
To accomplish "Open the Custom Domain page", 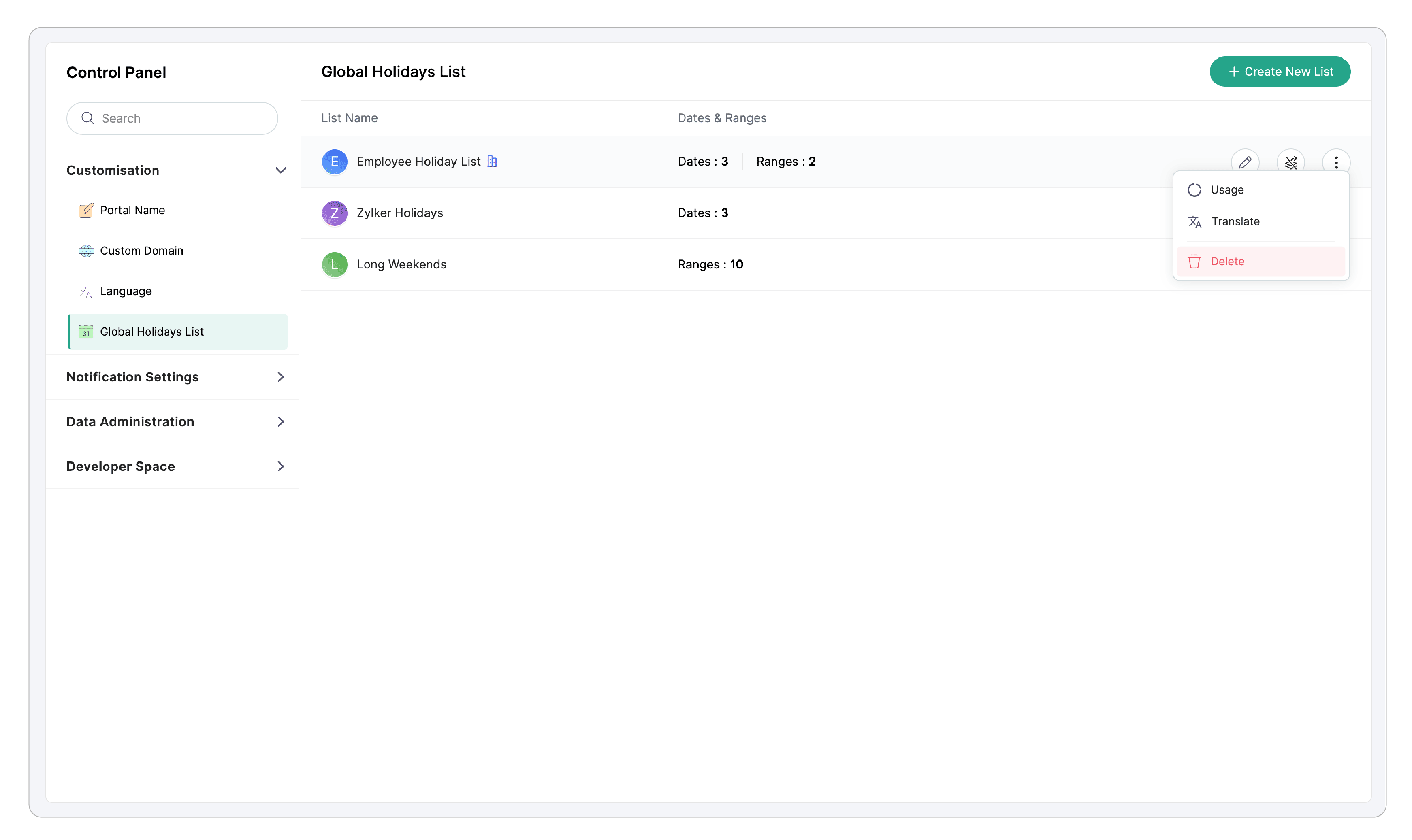I will coord(141,251).
